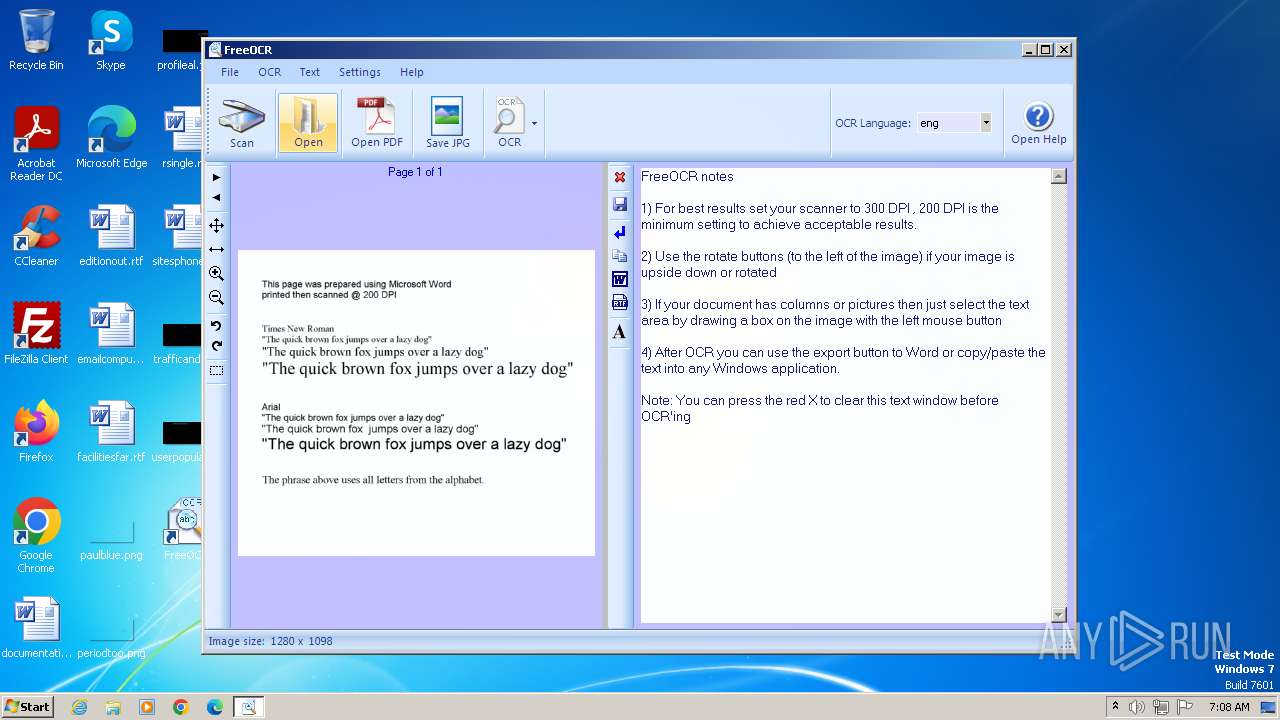Select the Recycle Bin desktop icon

tap(36, 41)
